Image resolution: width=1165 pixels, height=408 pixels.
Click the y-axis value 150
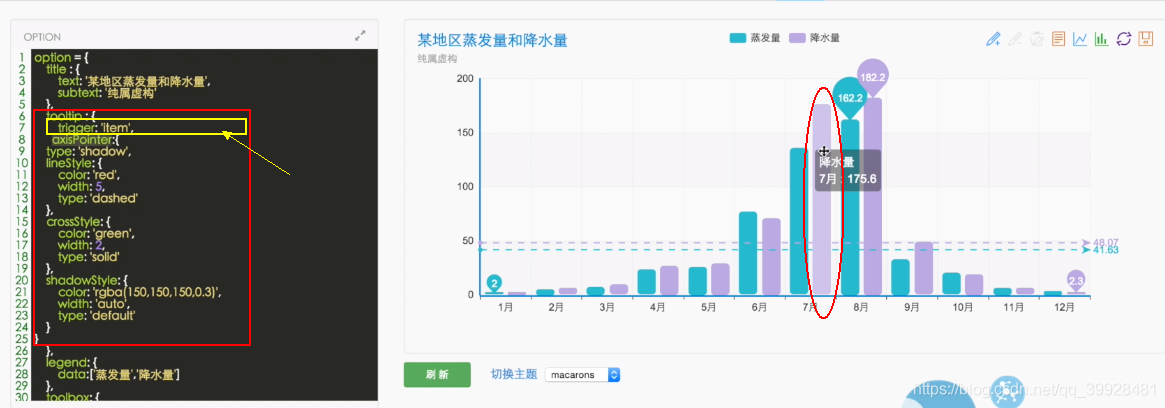[x=465, y=133]
